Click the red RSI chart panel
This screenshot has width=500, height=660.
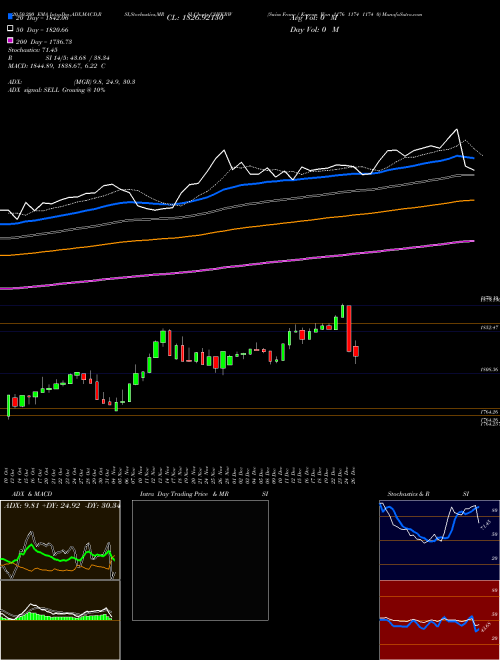coord(439,620)
